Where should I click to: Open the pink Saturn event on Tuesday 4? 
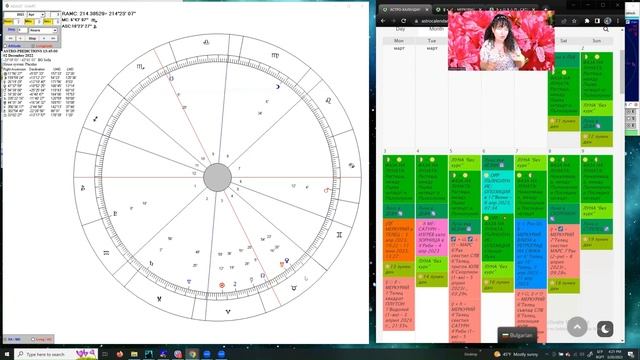point(431,238)
